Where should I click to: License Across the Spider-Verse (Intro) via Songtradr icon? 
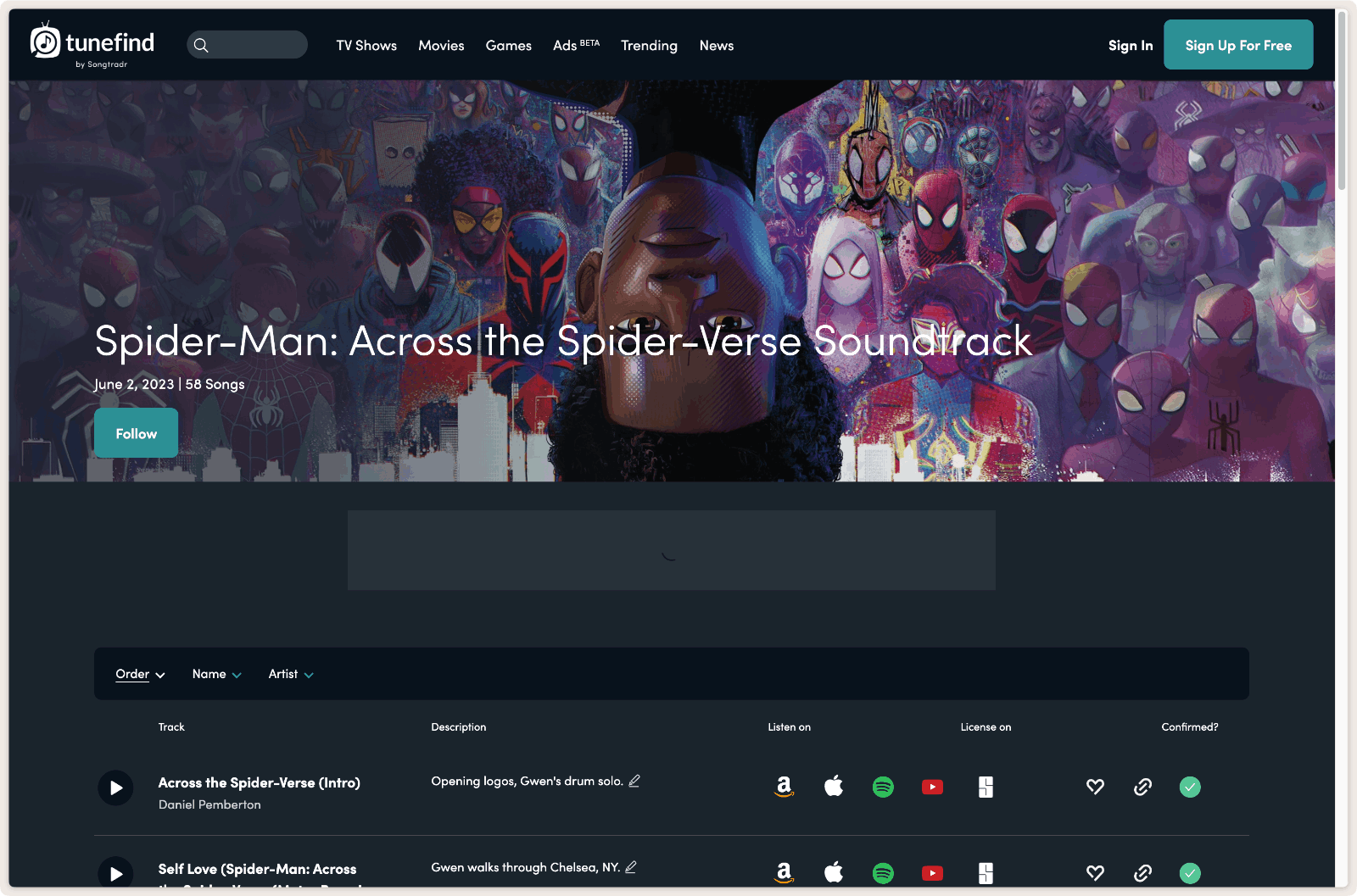point(986,787)
